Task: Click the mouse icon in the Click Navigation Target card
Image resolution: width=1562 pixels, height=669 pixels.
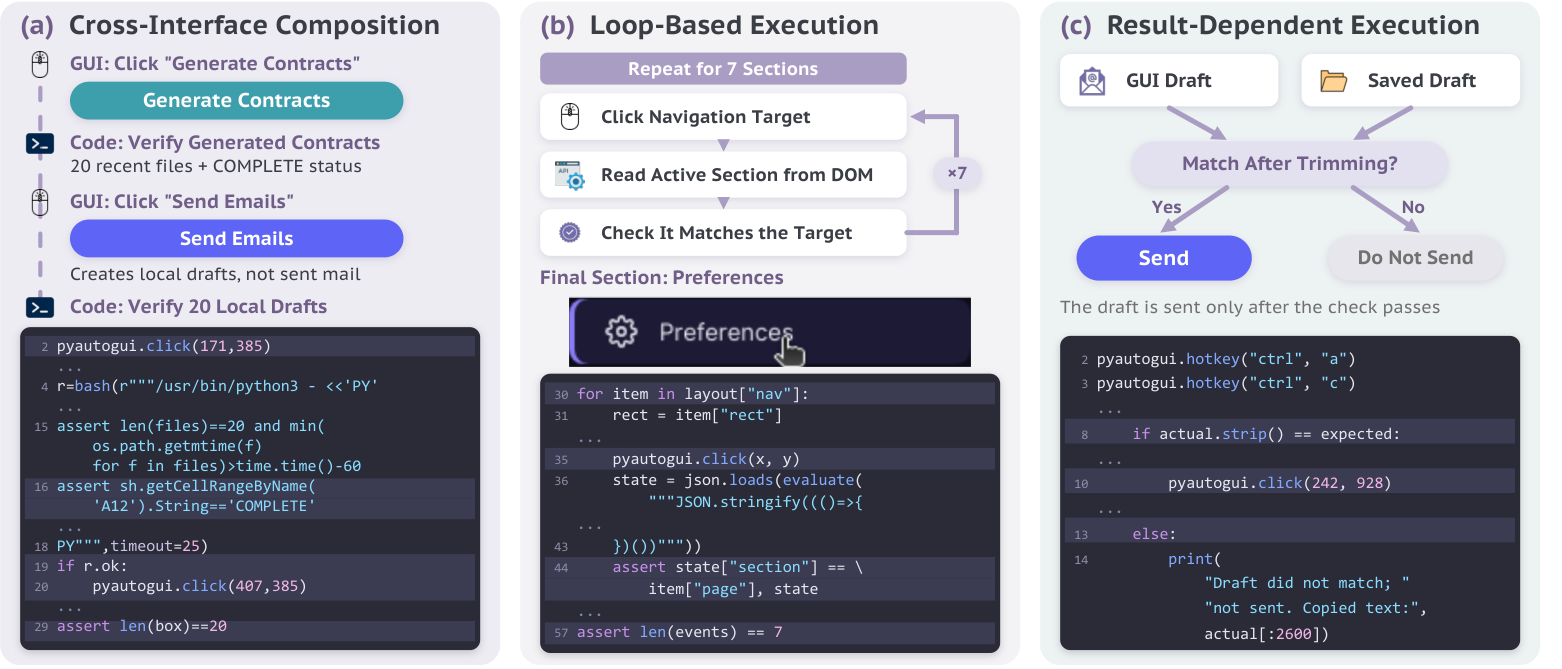Action: tap(570, 117)
